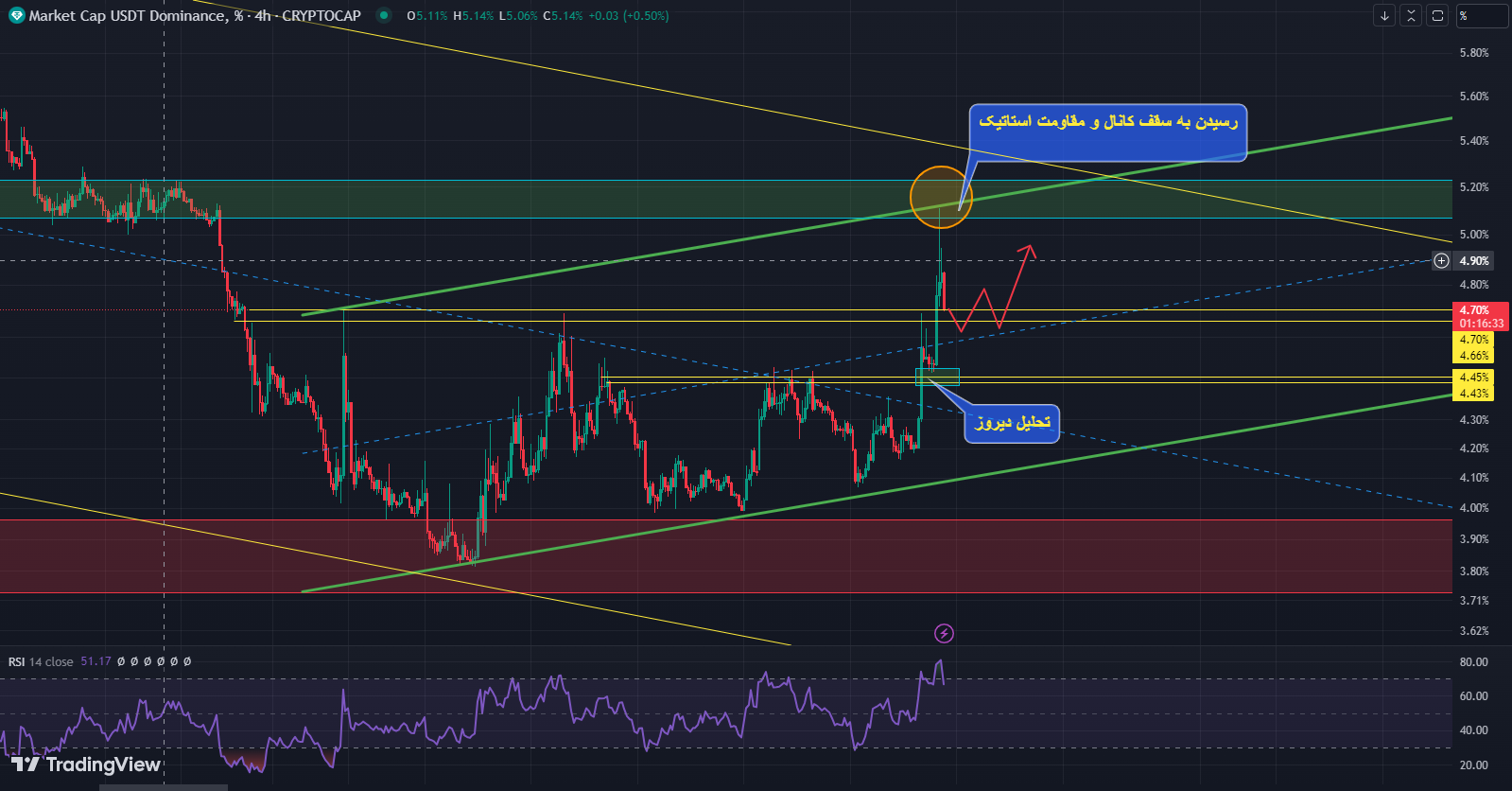
Task: Click the 3.71% price axis label
Action: 1474,601
